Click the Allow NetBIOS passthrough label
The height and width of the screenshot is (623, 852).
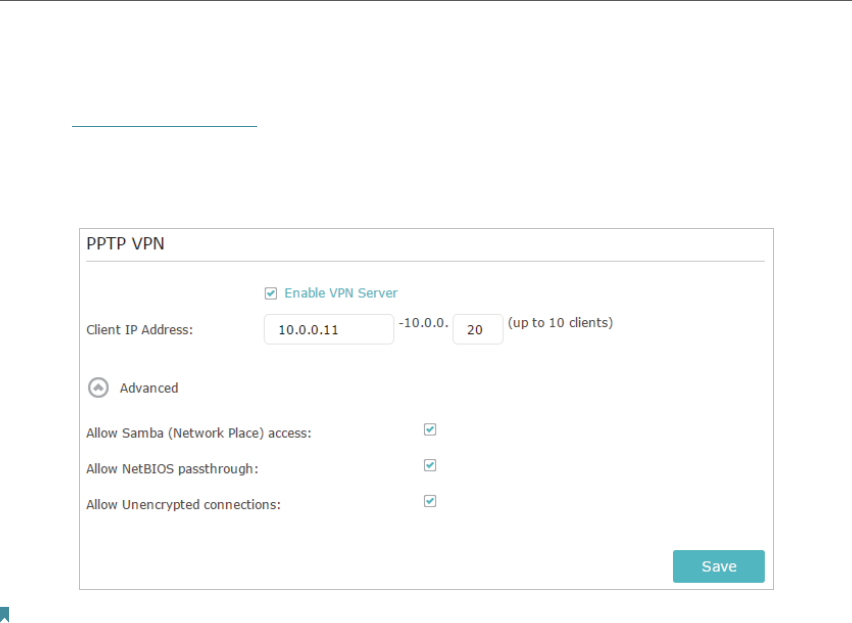[x=172, y=469]
